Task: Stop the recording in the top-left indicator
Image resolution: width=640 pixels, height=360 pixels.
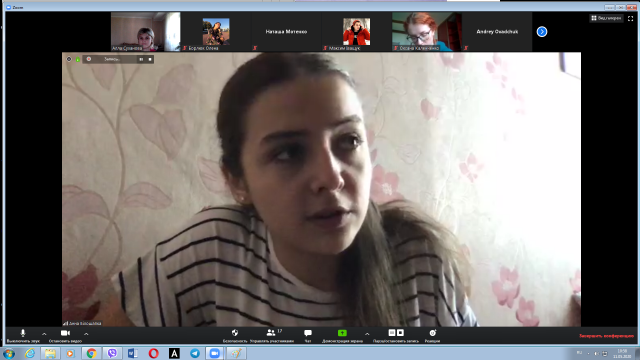Action: pyautogui.click(x=150, y=60)
